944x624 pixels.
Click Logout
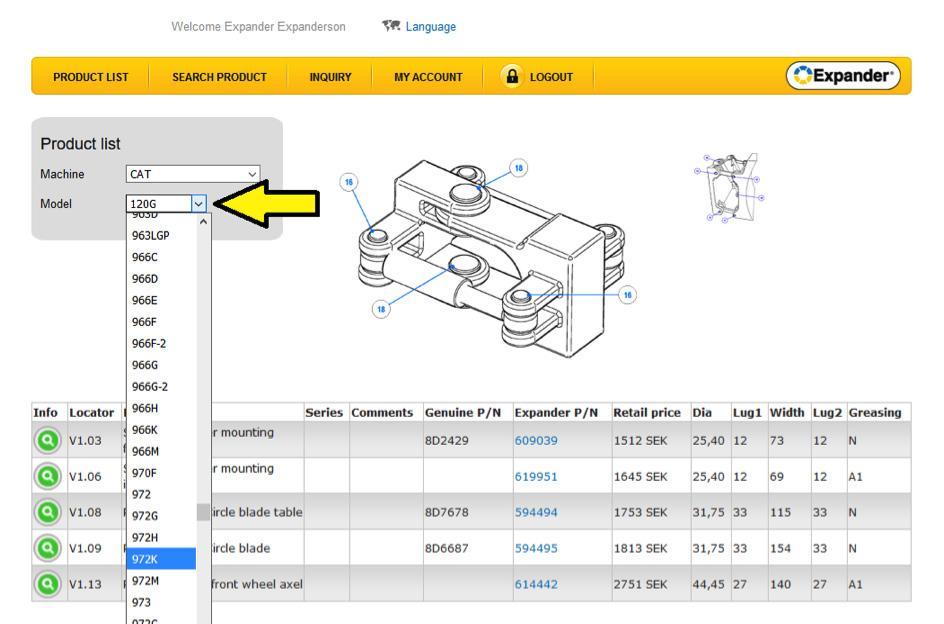point(551,77)
